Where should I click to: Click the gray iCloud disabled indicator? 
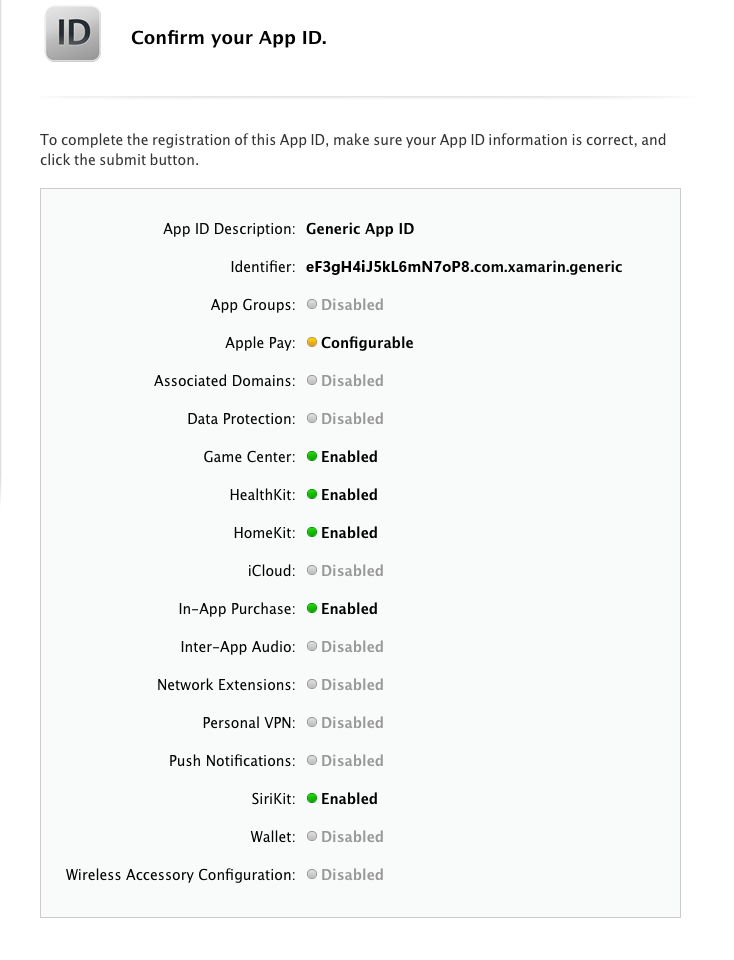pos(312,571)
